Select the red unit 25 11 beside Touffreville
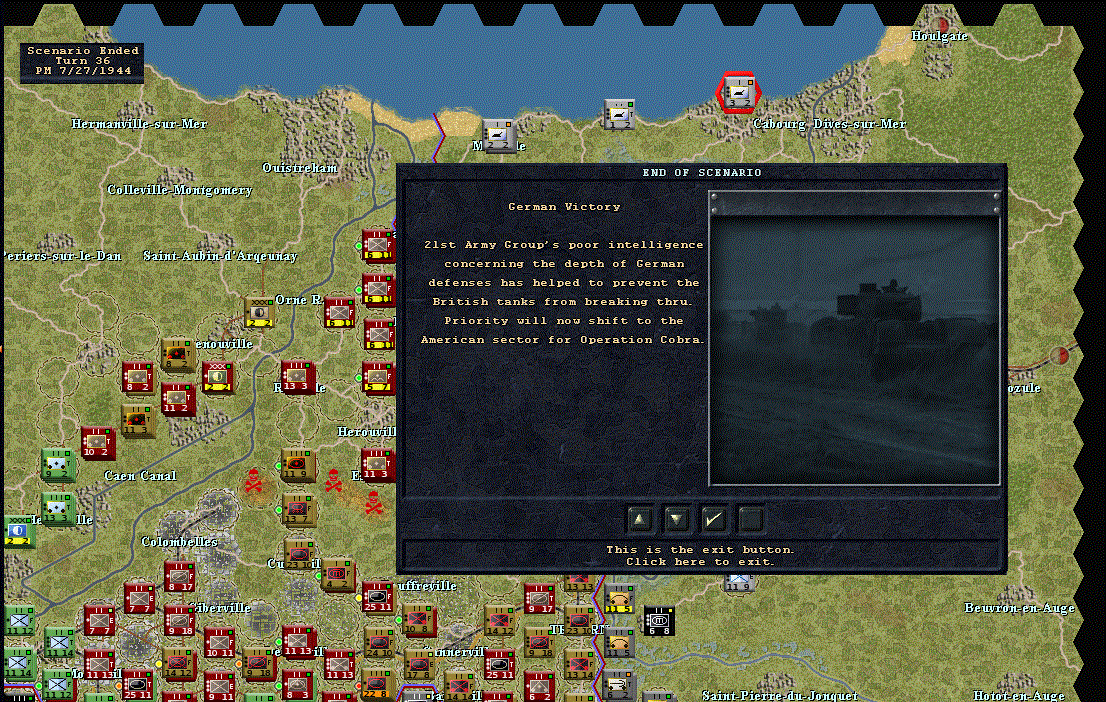1106x702 pixels. (x=378, y=597)
